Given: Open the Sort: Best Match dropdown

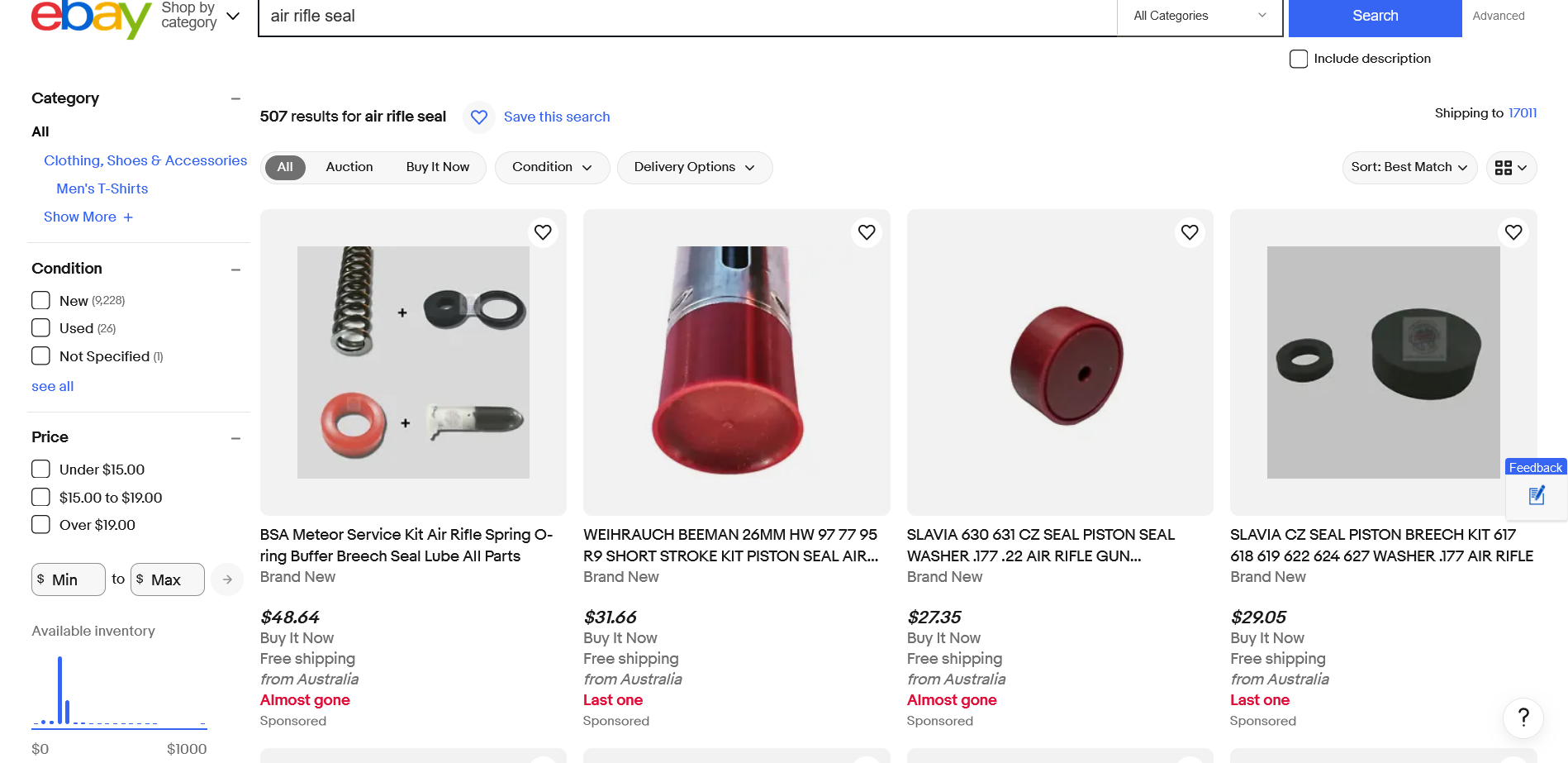Looking at the screenshot, I should (1409, 168).
